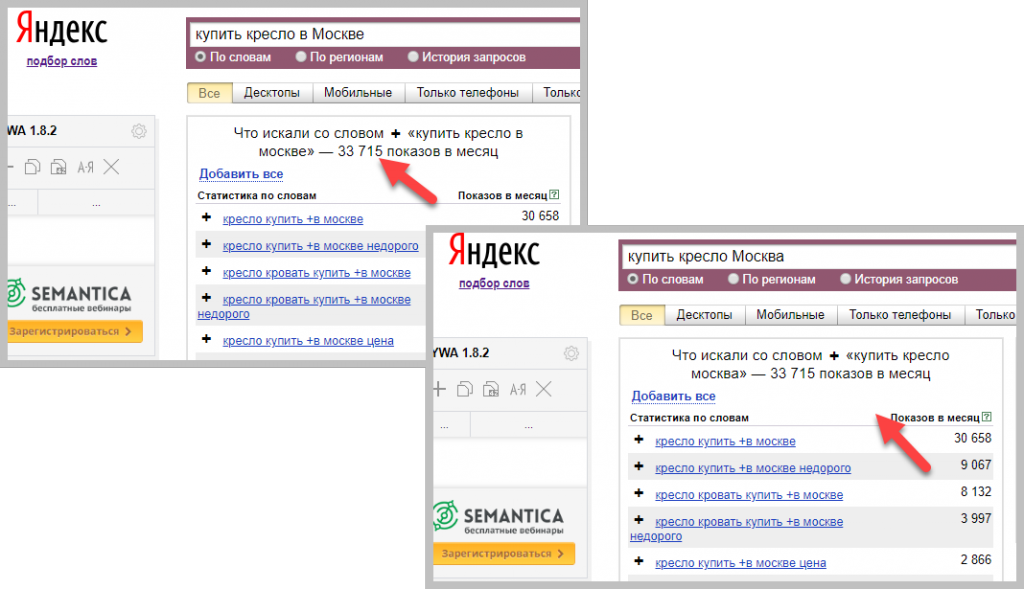The image size is (1024, 589).
Task: Select 'По регионам' radio in 'купить кресло Москва' window
Action: tap(733, 279)
